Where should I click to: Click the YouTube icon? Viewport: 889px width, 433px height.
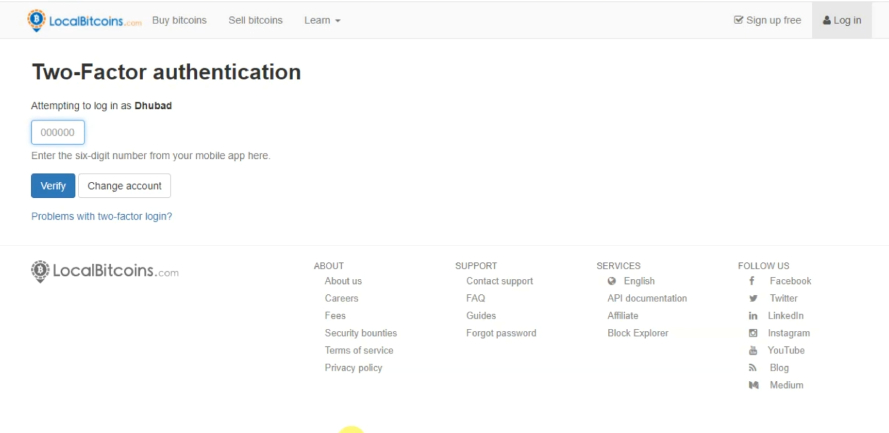[753, 350]
